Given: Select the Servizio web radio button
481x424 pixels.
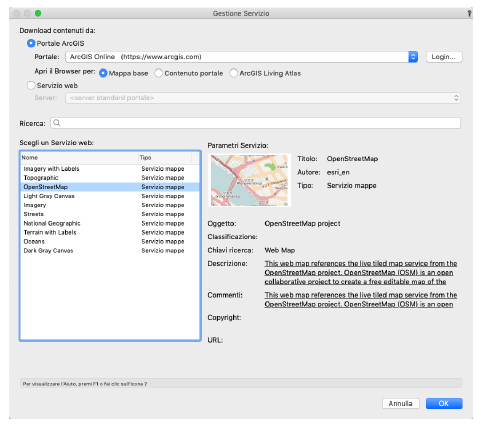Looking at the screenshot, I should [31, 85].
